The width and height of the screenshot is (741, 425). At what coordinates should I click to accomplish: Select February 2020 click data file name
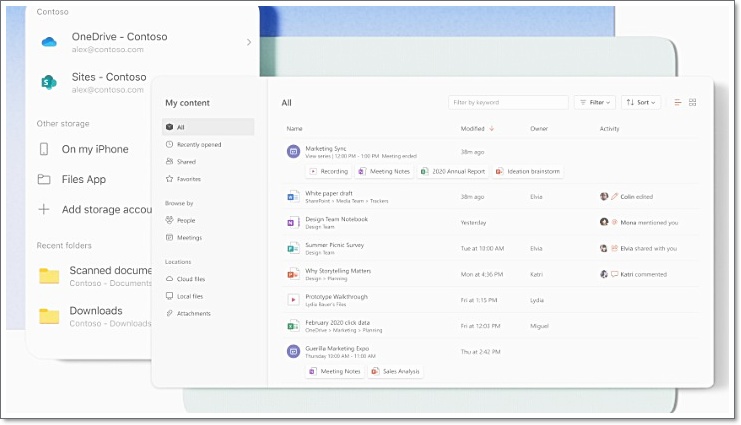click(337, 322)
